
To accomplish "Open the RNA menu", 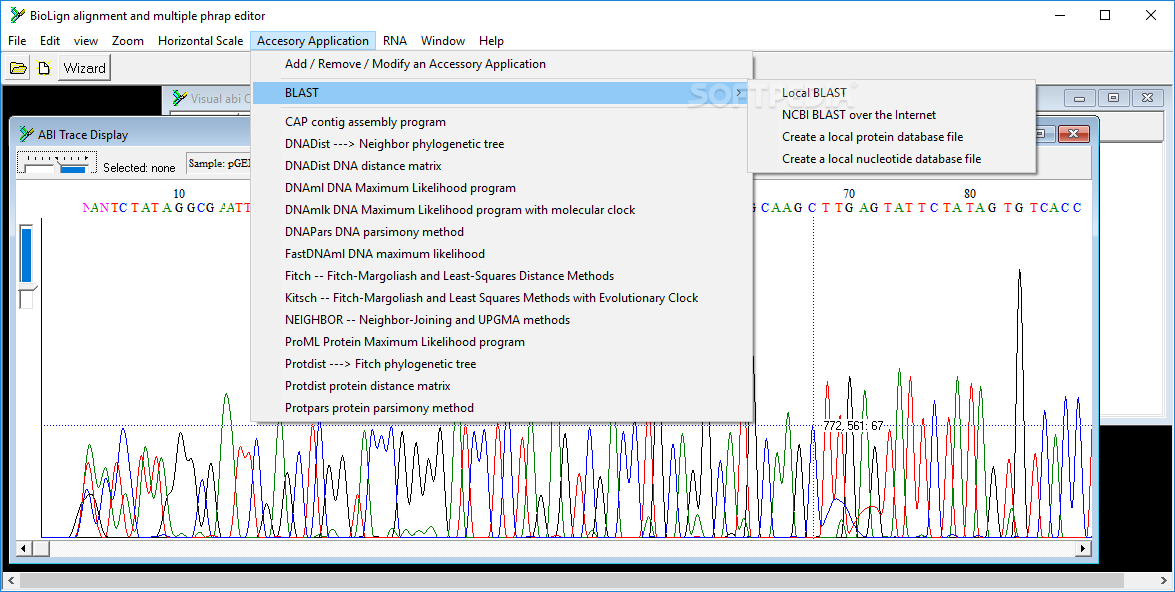I will coord(395,40).
